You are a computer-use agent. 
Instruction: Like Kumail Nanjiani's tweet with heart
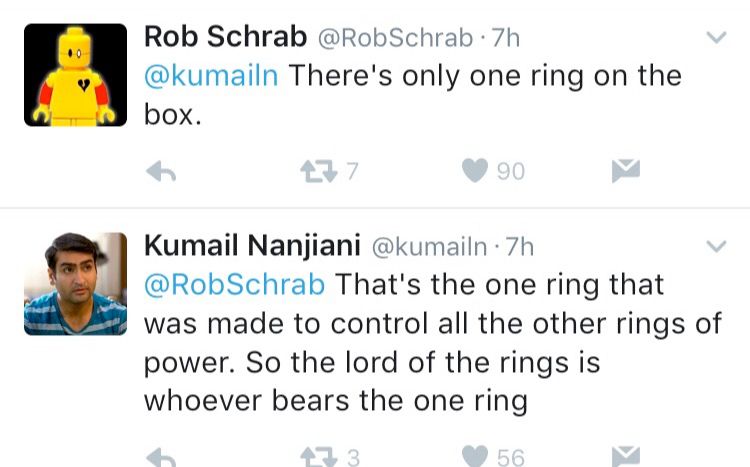point(474,457)
